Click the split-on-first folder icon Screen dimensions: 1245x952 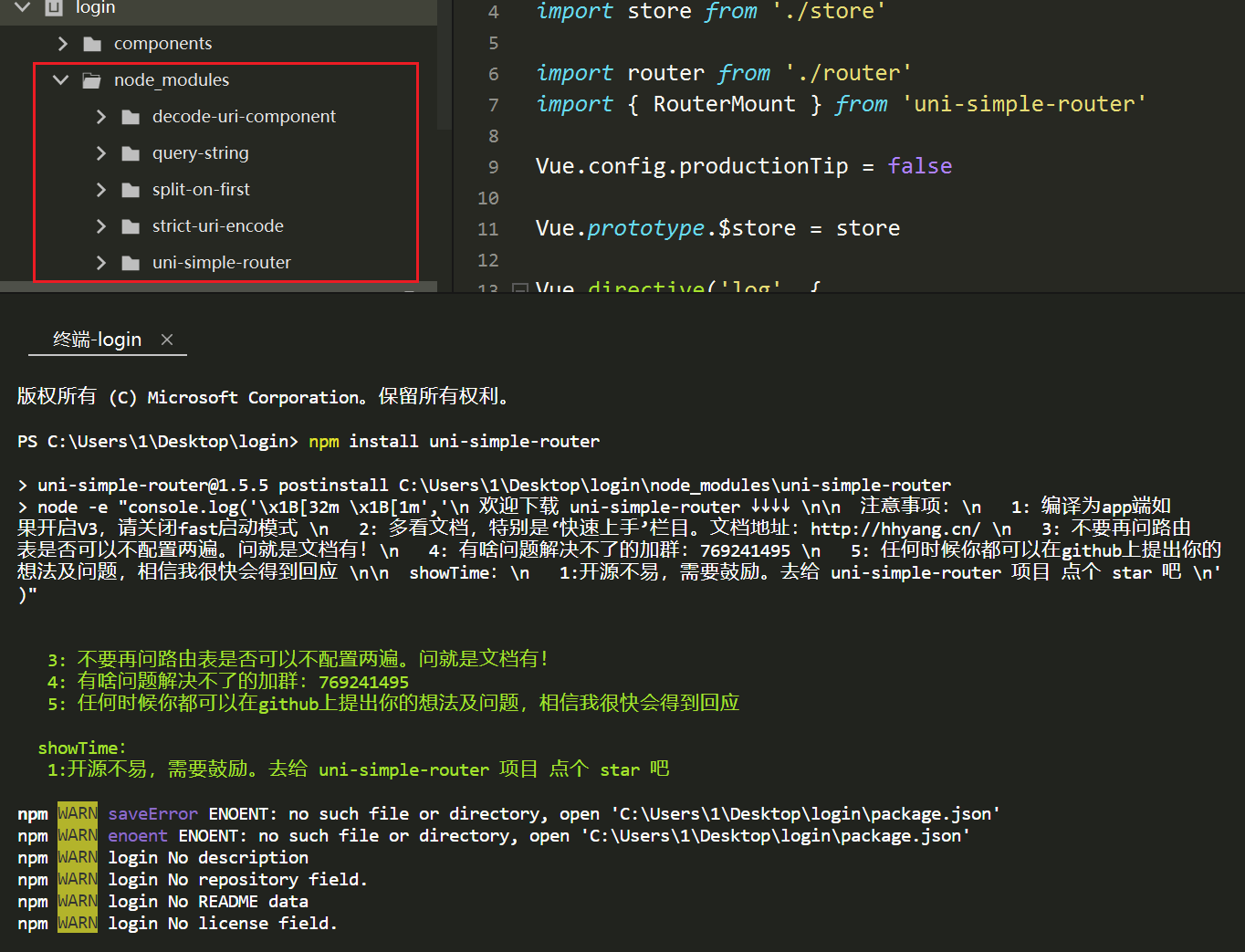(x=131, y=189)
